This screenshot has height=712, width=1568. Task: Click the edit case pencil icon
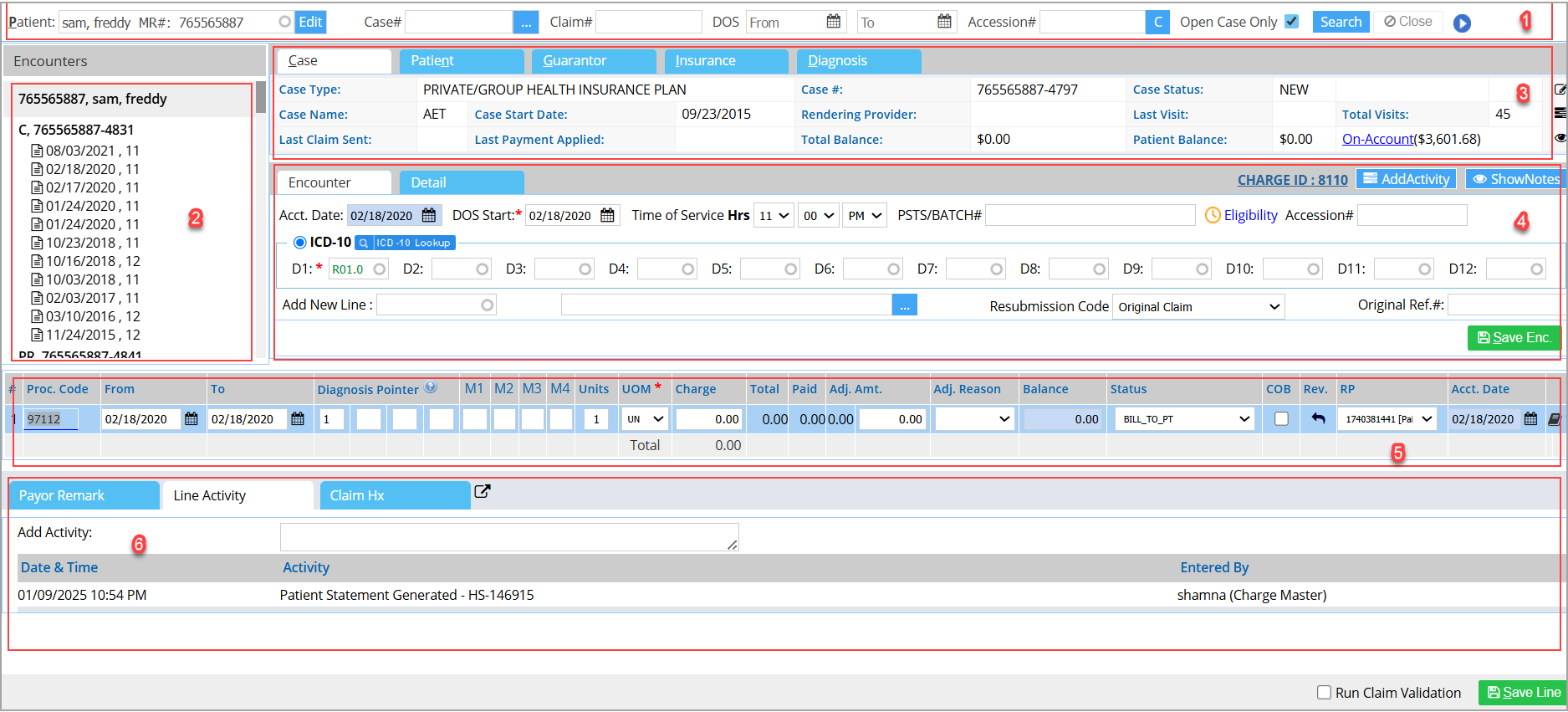tap(1560, 90)
